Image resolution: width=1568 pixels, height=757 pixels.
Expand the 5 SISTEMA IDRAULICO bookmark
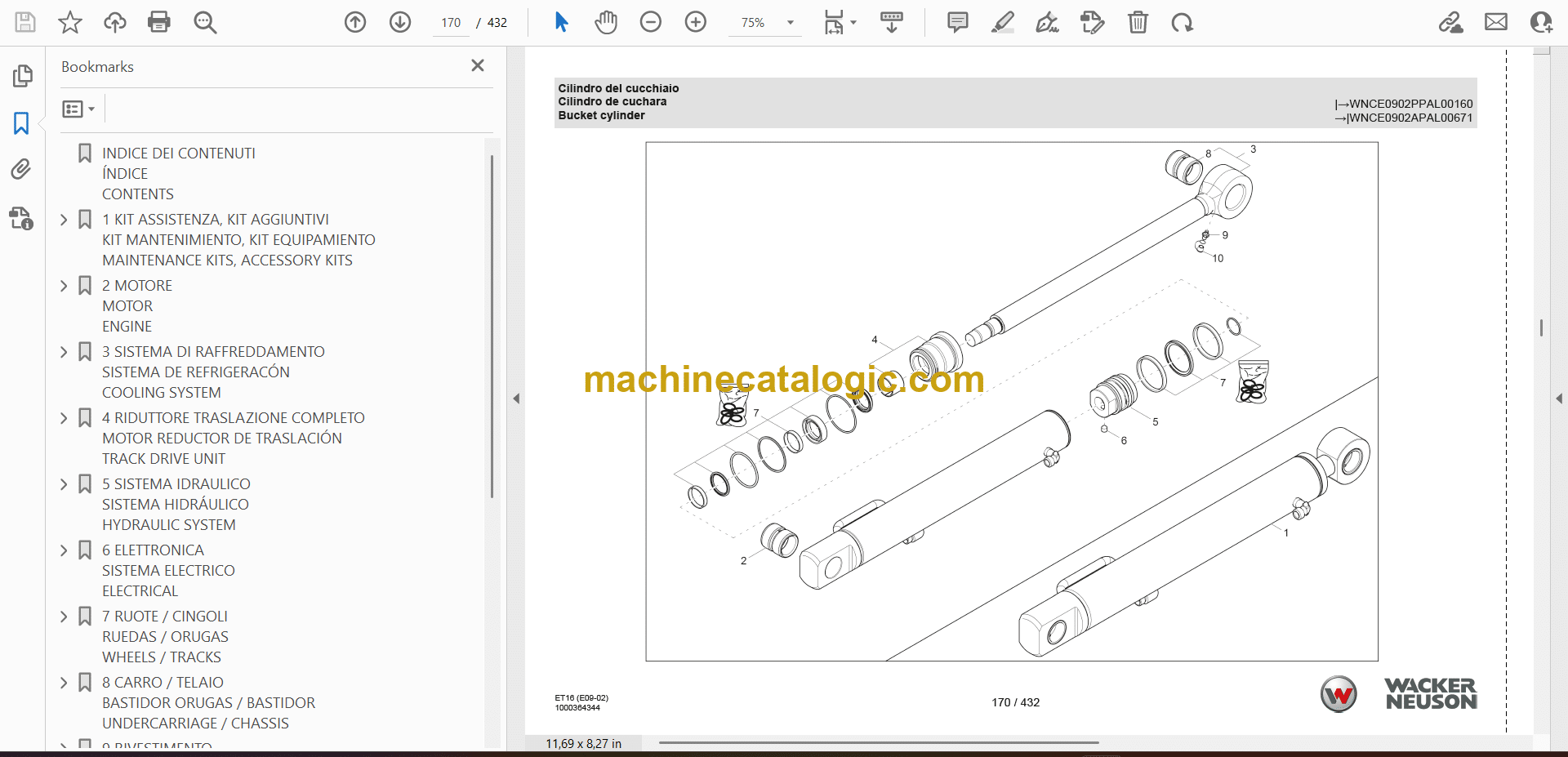[64, 484]
